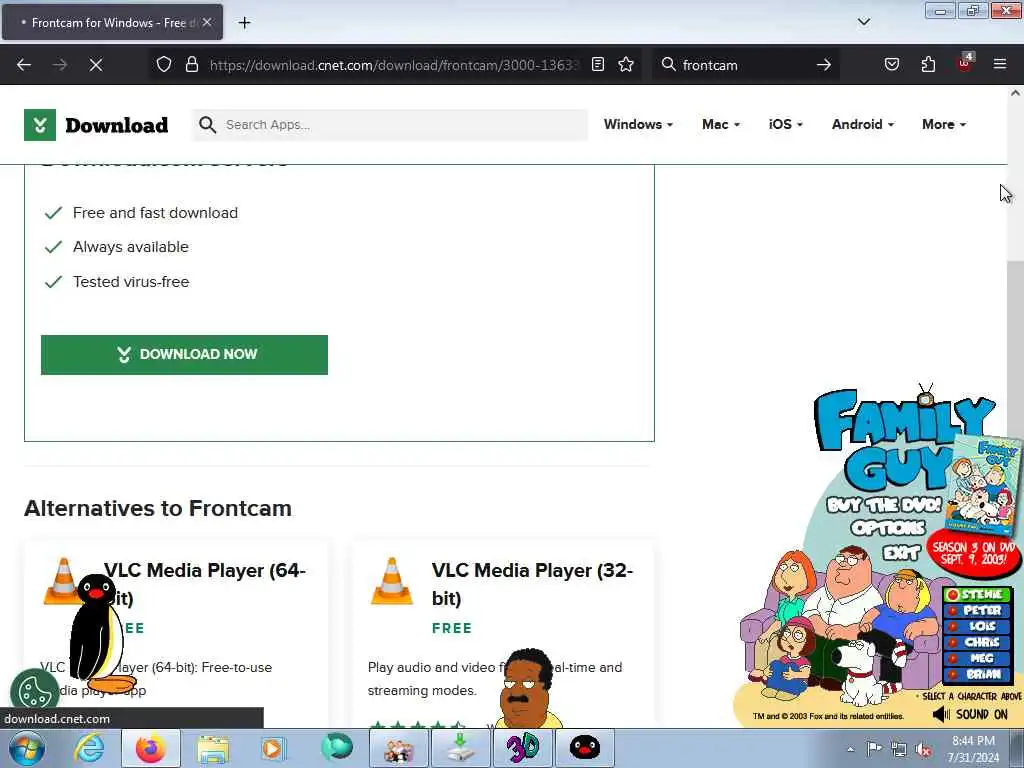Click the DOWNLOAD NOW button
1024x768 pixels.
184,355
